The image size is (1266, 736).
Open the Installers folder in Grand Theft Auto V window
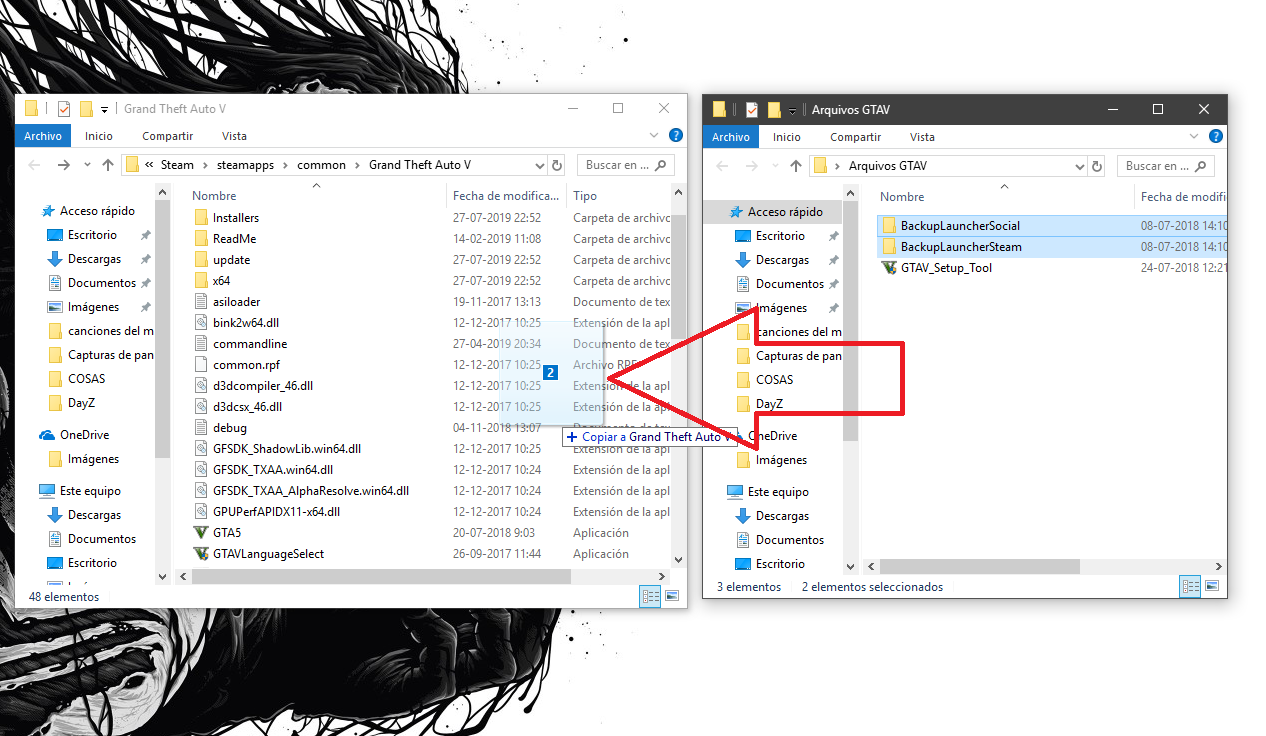click(x=236, y=217)
